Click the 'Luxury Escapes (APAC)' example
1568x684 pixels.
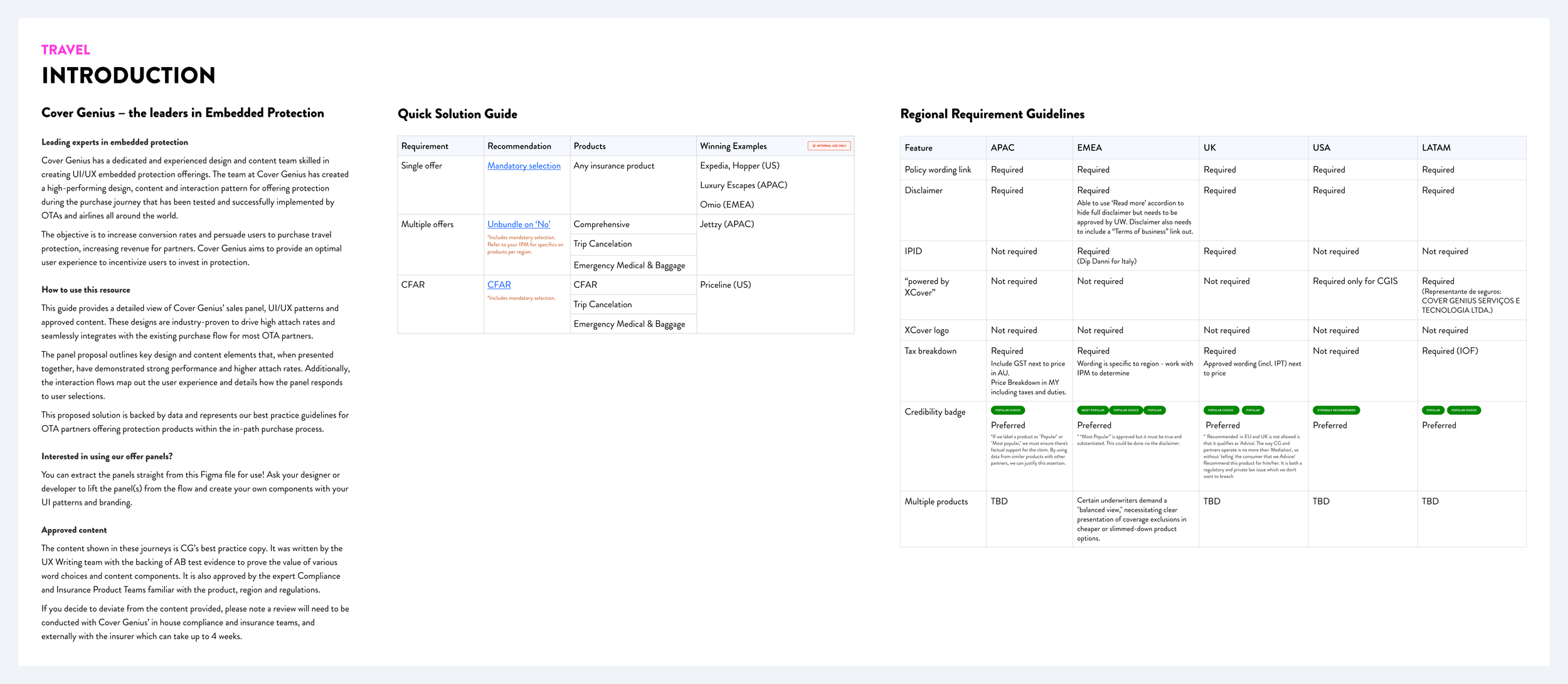point(743,185)
